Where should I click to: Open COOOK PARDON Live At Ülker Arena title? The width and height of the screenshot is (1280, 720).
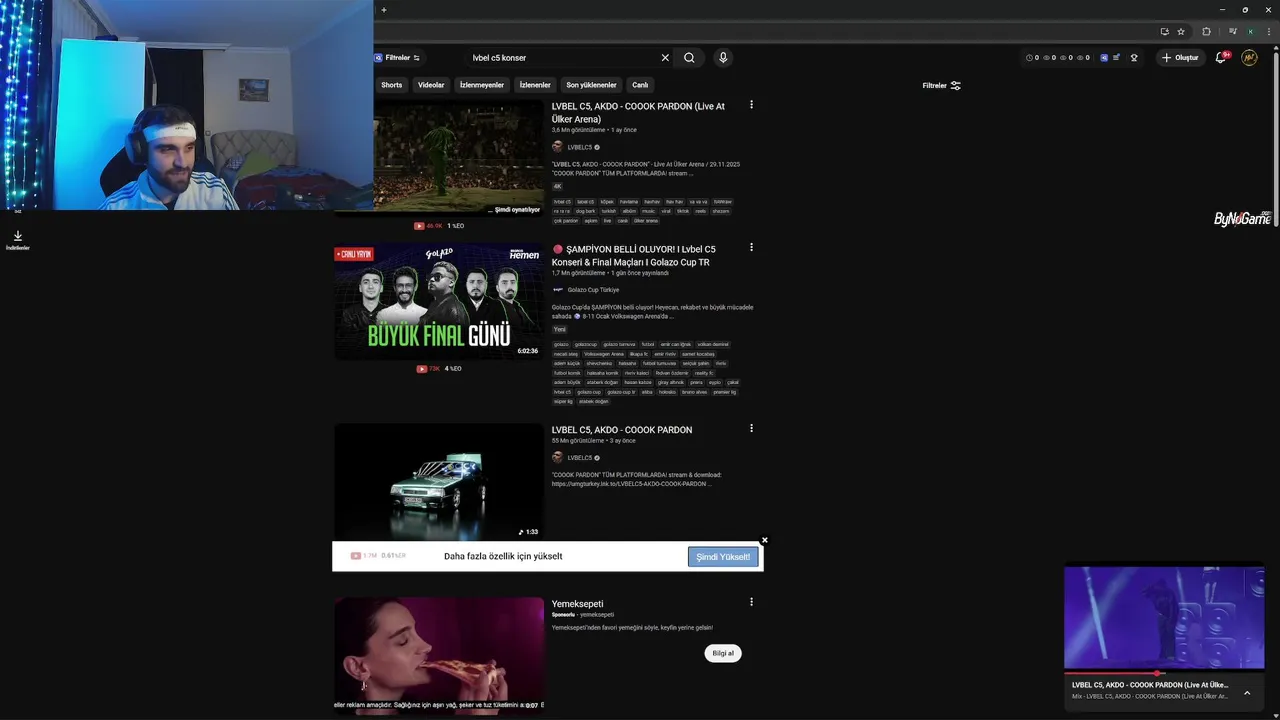click(x=638, y=112)
